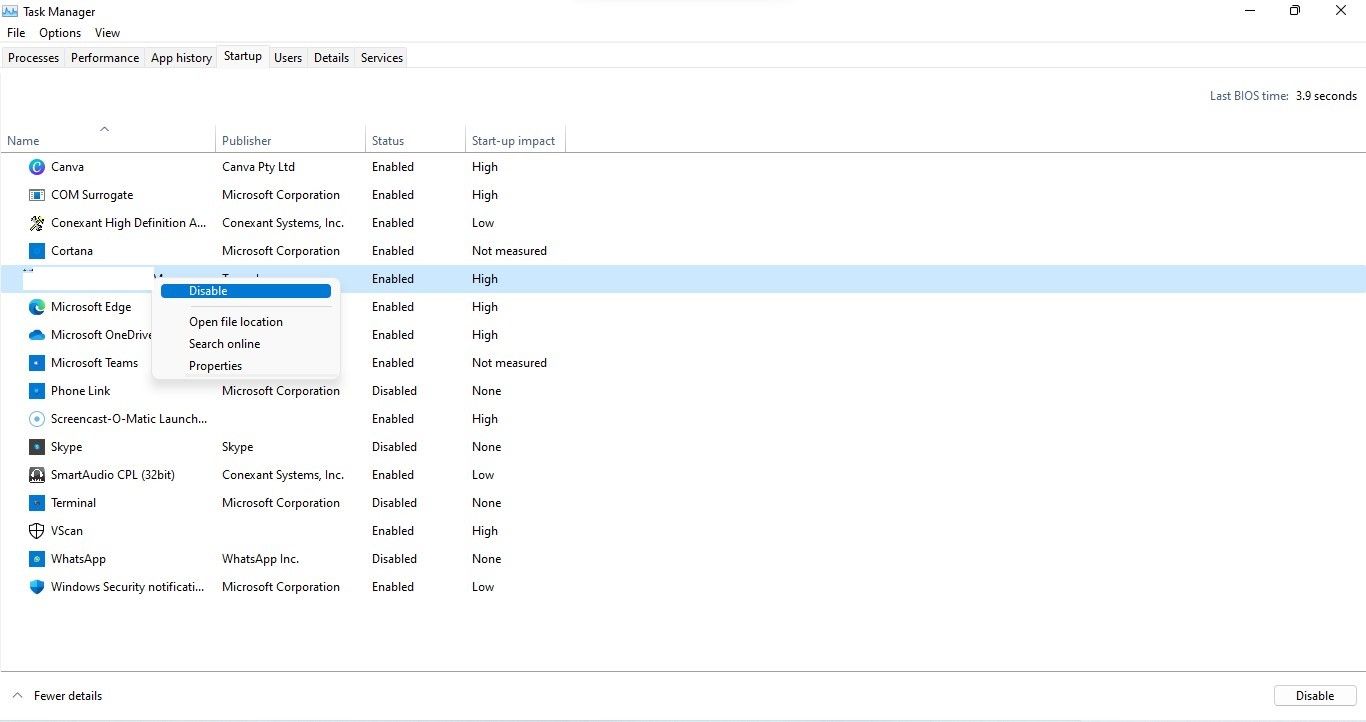
Task: Click High impact in VScan row
Action: [485, 531]
